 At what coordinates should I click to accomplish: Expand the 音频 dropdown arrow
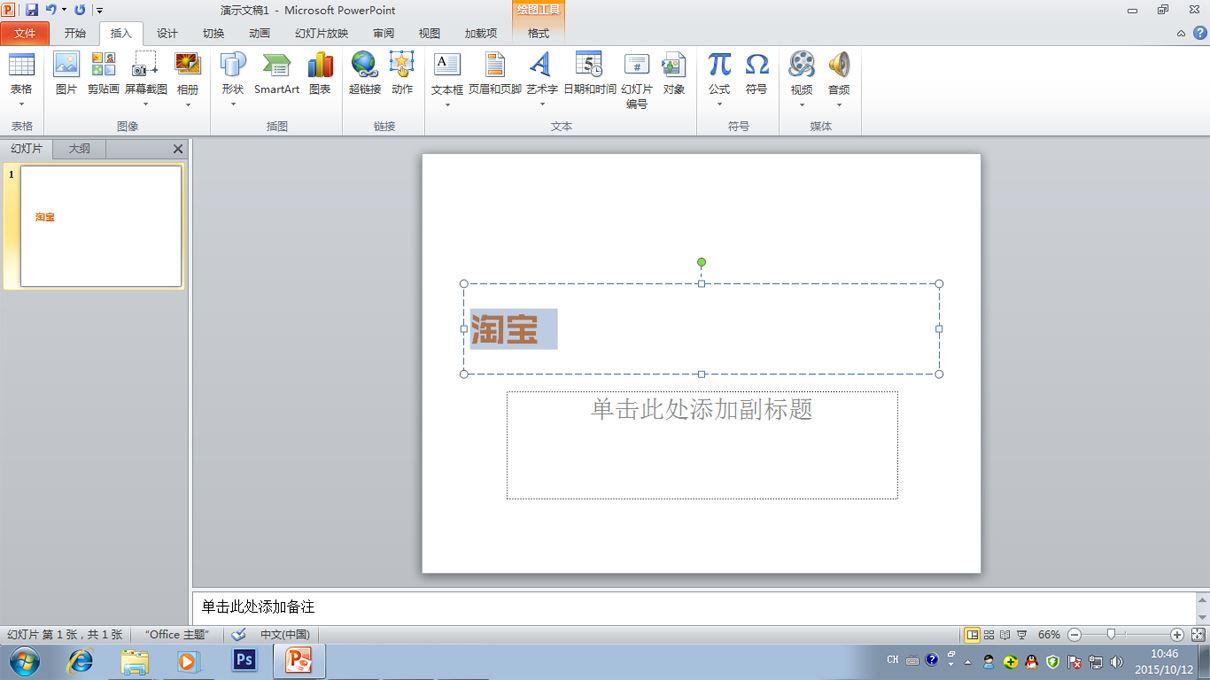coord(839,104)
